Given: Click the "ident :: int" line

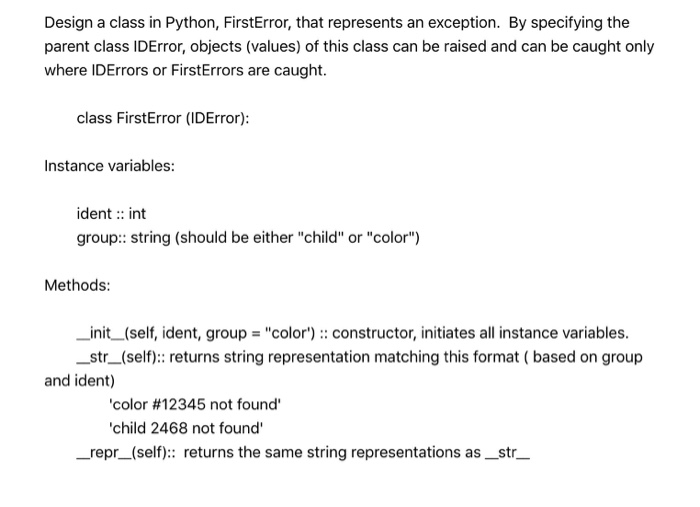Looking at the screenshot, I should pos(111,214).
